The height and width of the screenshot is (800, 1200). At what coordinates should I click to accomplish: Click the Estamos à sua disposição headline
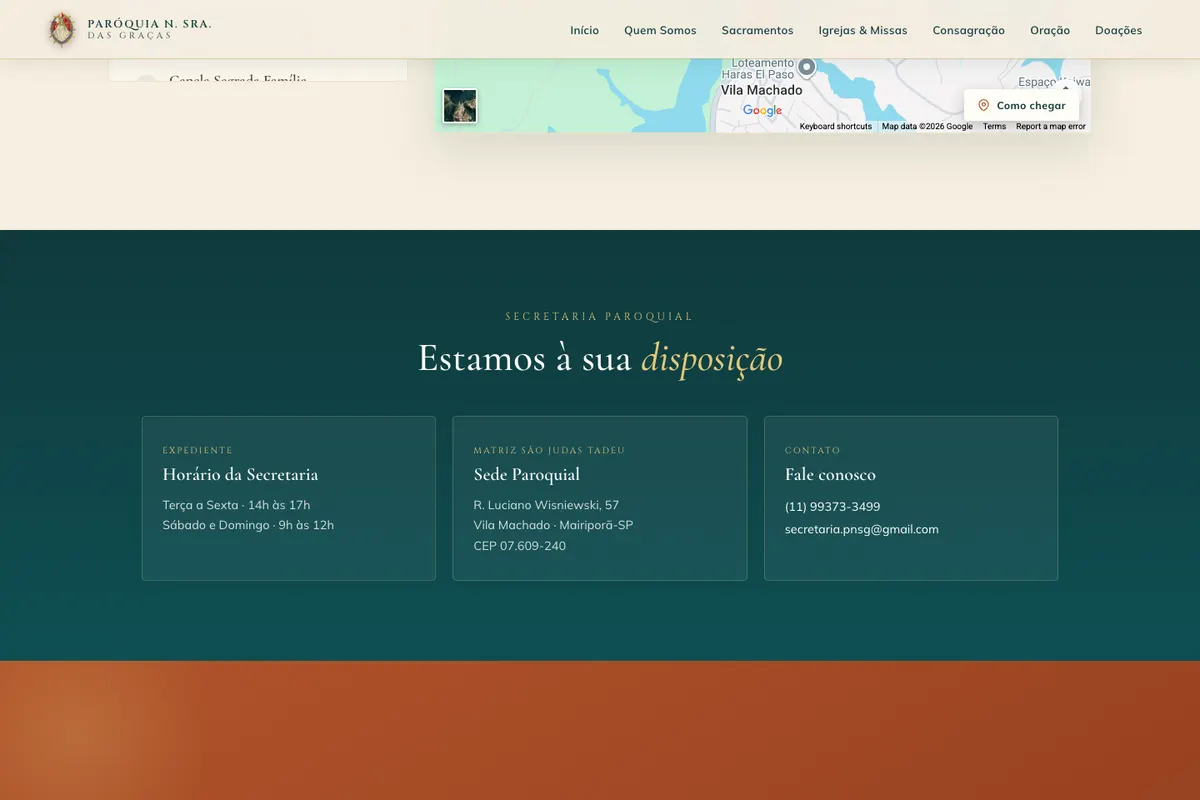(600, 358)
